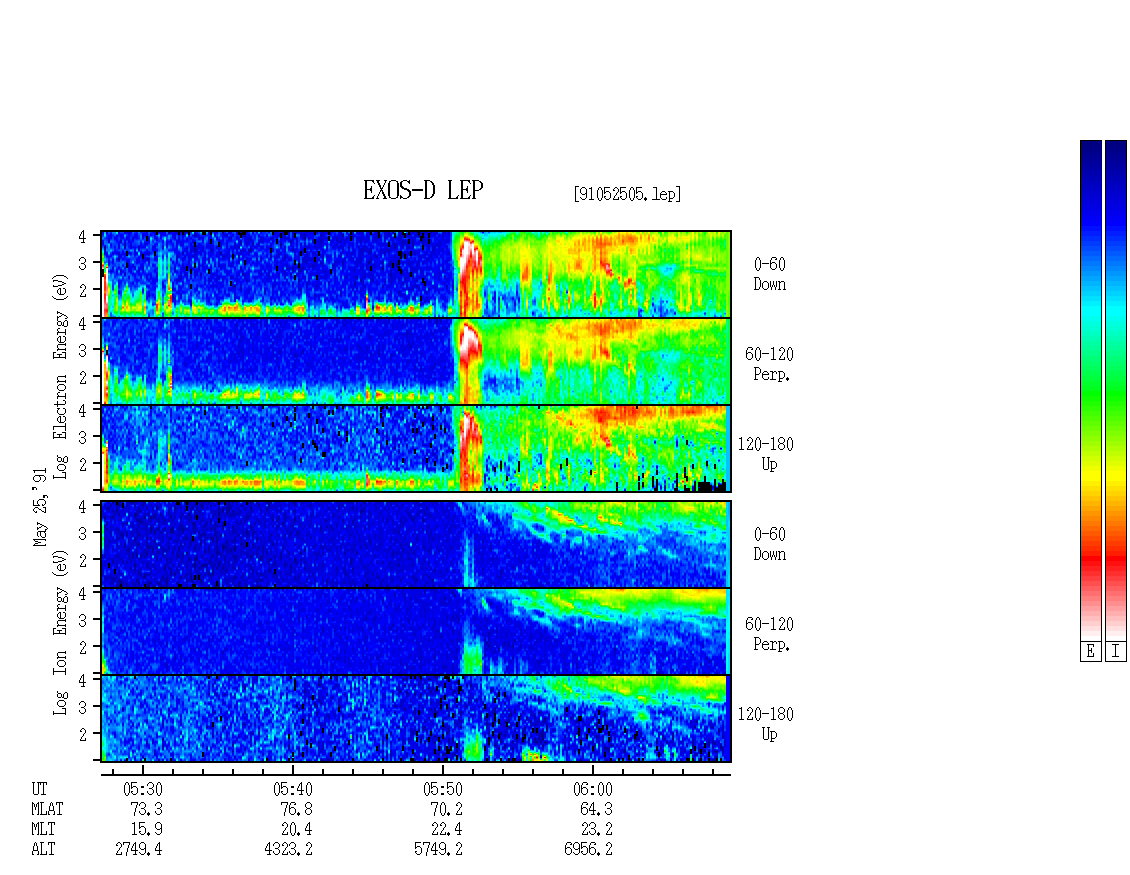Click the Log Ion Energy (eV) axis label

coord(60,633)
